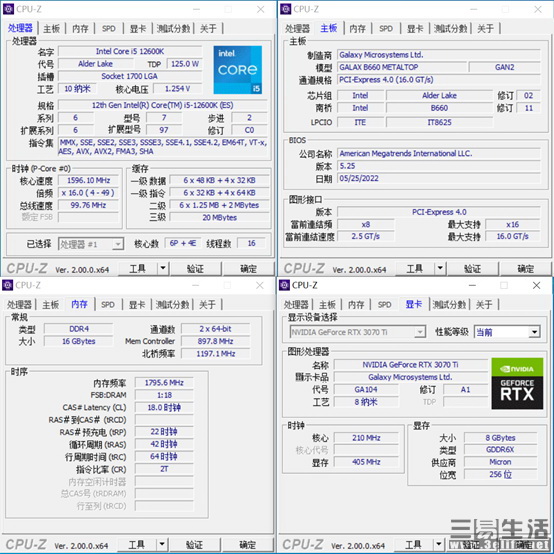Image resolution: width=554 pixels, height=554 pixels.
Task: Open 工具 dropdown arrow in memory window
Action: coord(161,544)
